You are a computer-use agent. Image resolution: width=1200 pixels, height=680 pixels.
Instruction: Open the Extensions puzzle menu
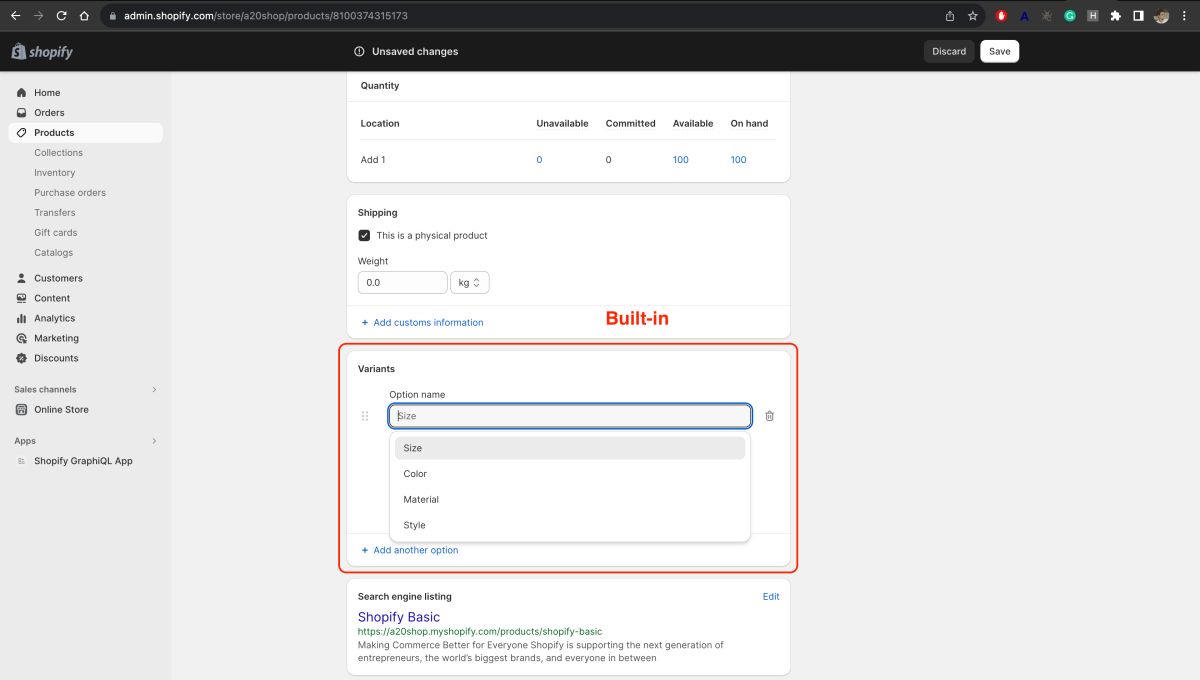click(1116, 16)
